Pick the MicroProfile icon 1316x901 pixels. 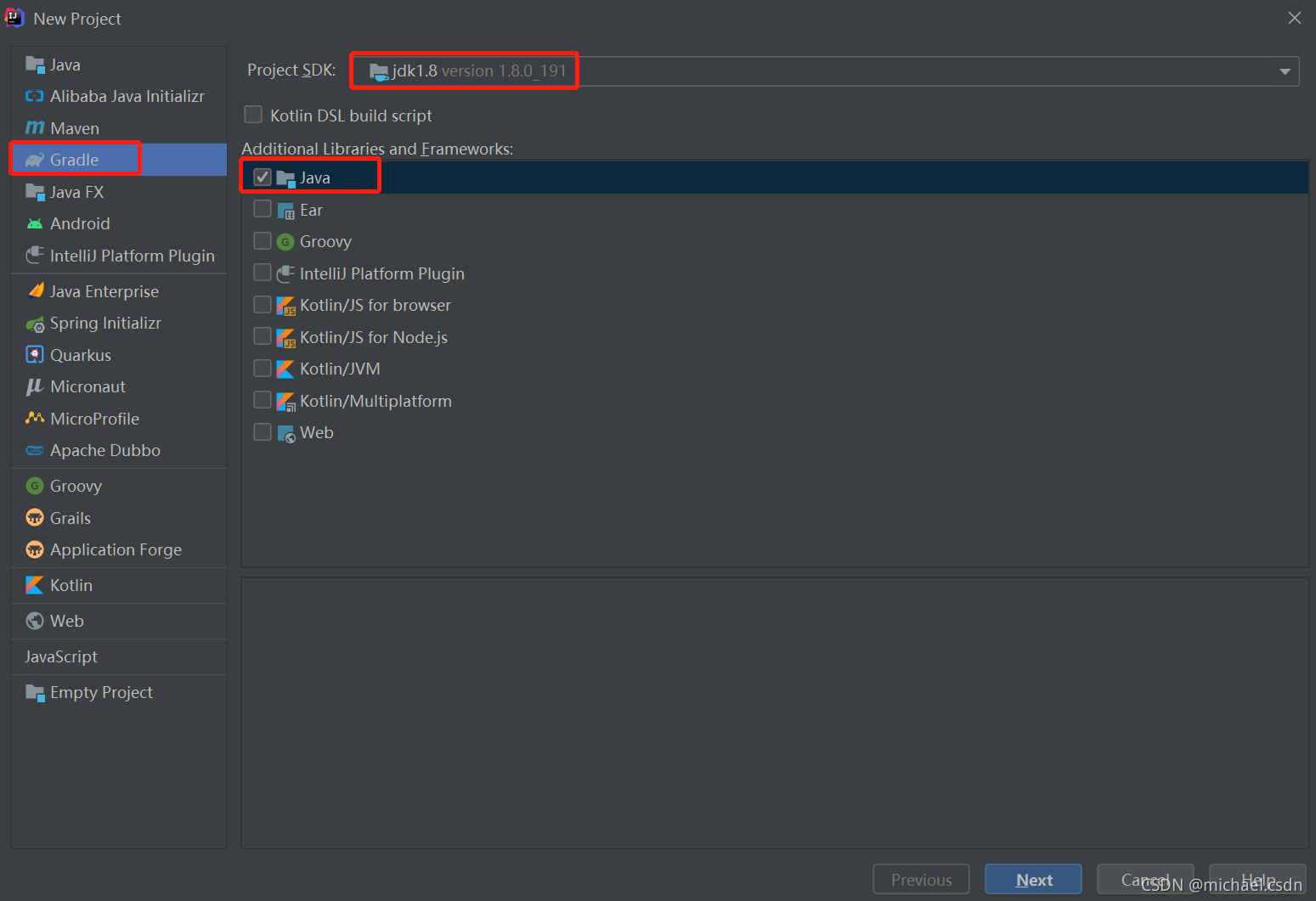pyautogui.click(x=35, y=418)
